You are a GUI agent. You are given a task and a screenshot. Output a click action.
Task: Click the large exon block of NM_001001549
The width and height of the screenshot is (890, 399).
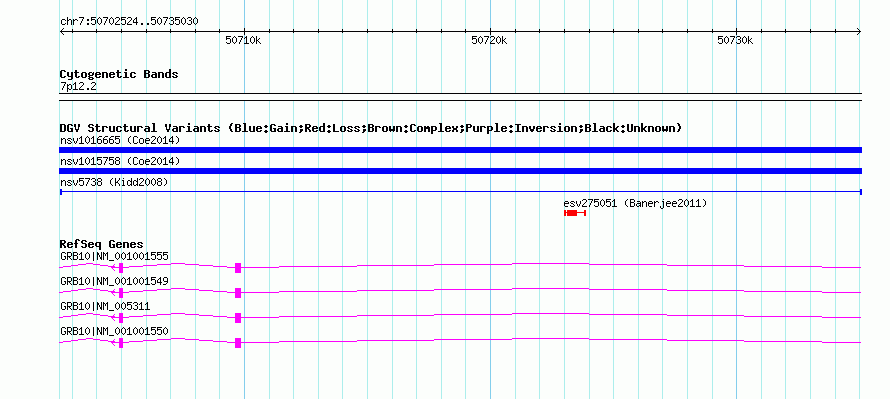tap(238, 293)
